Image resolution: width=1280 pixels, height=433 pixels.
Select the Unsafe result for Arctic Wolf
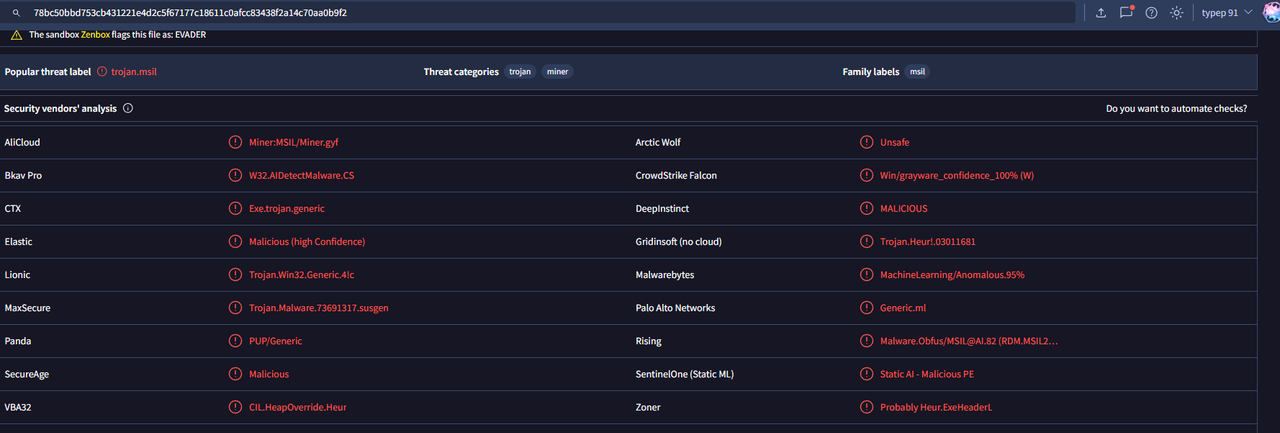(895, 142)
